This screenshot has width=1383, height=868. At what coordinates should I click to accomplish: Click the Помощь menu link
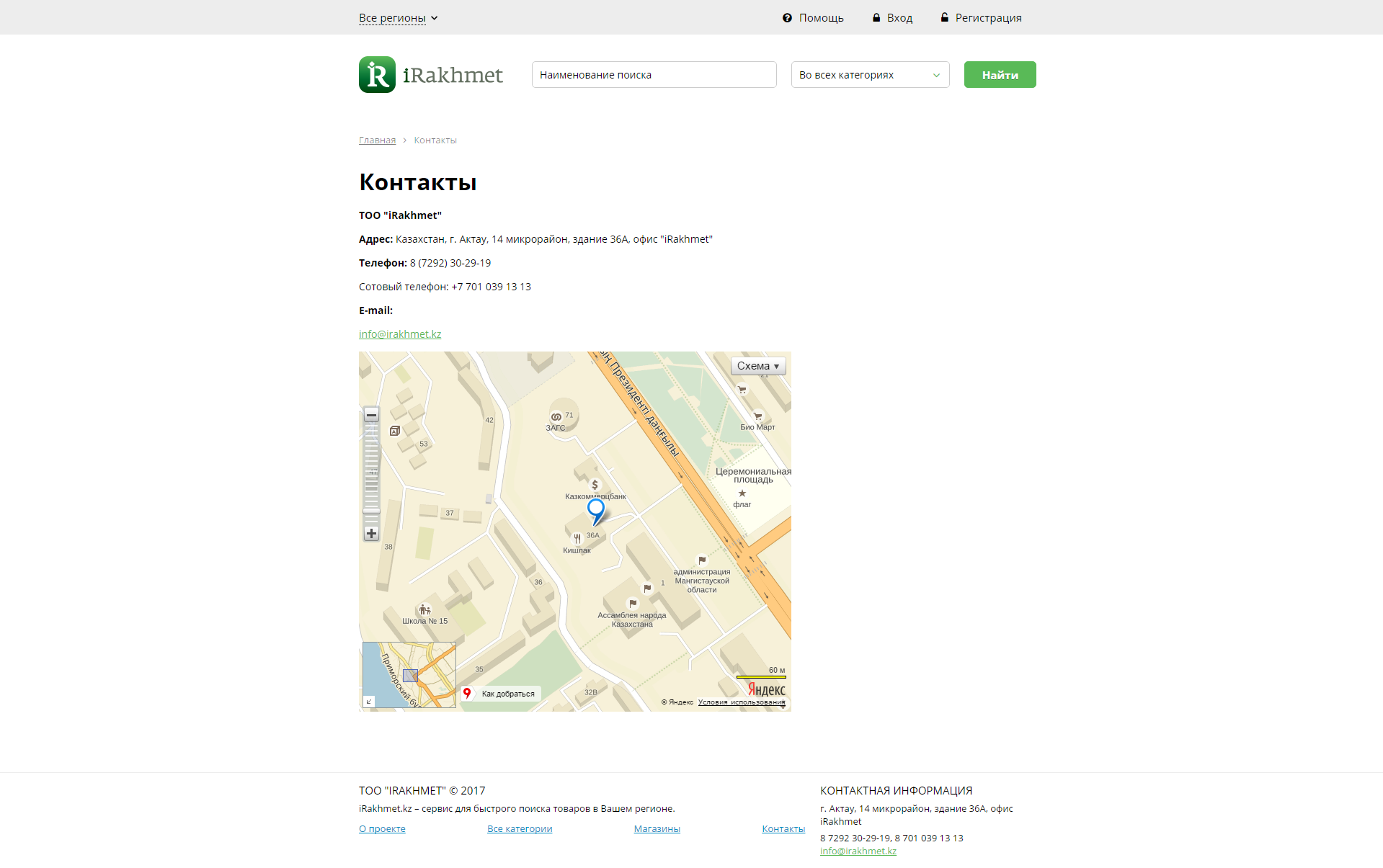(821, 18)
